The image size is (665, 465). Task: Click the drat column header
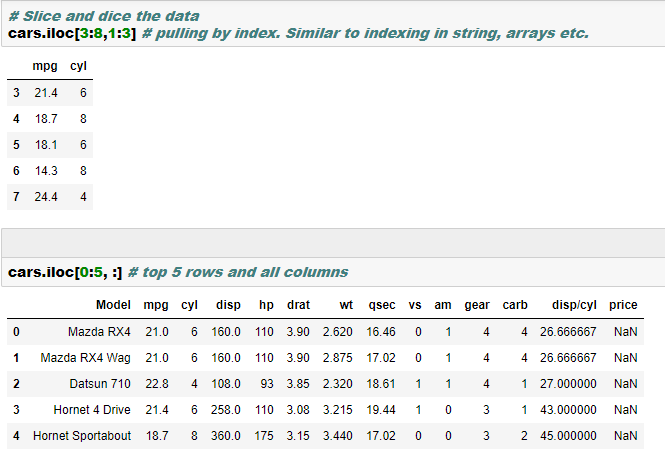pyautogui.click(x=297, y=305)
